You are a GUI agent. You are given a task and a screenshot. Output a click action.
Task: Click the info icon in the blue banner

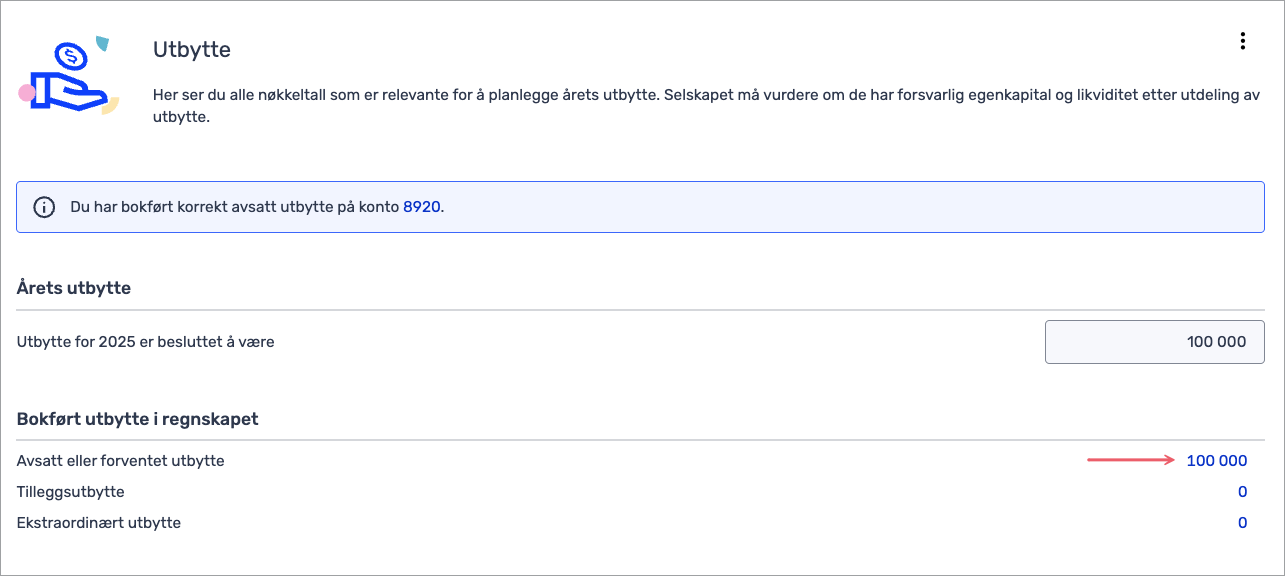(44, 207)
